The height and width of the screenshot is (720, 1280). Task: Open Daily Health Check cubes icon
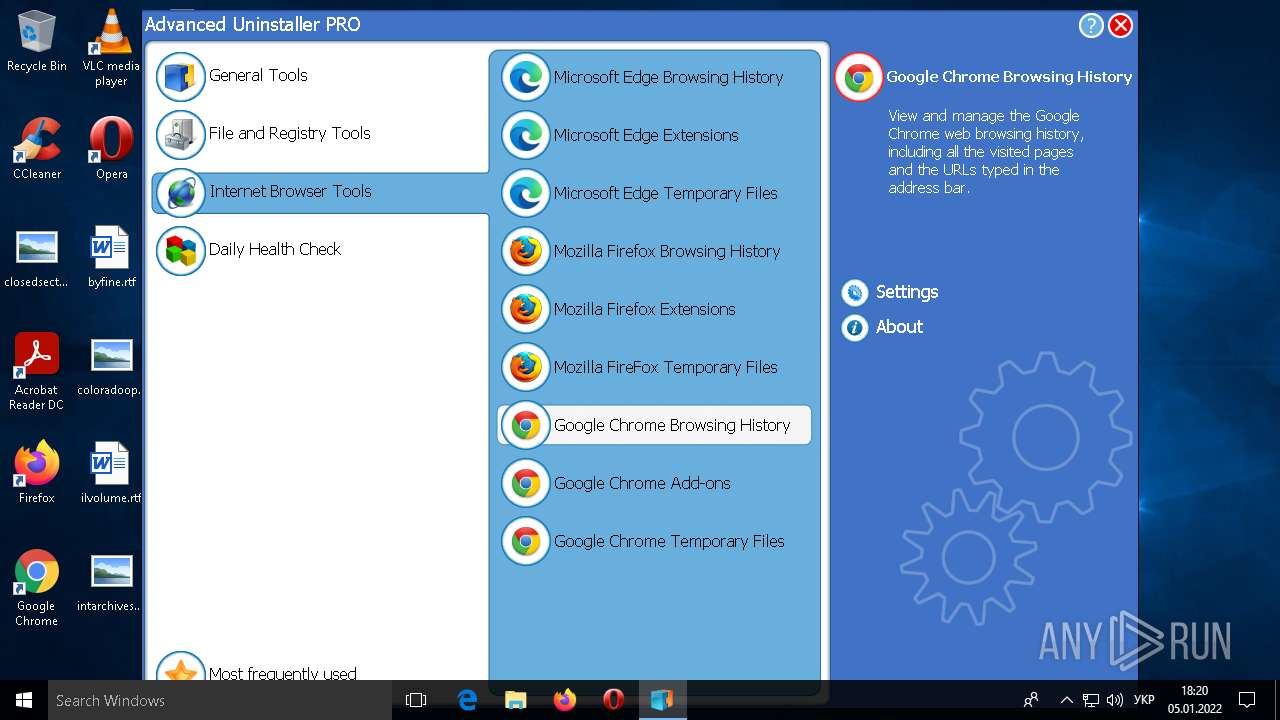tap(181, 251)
